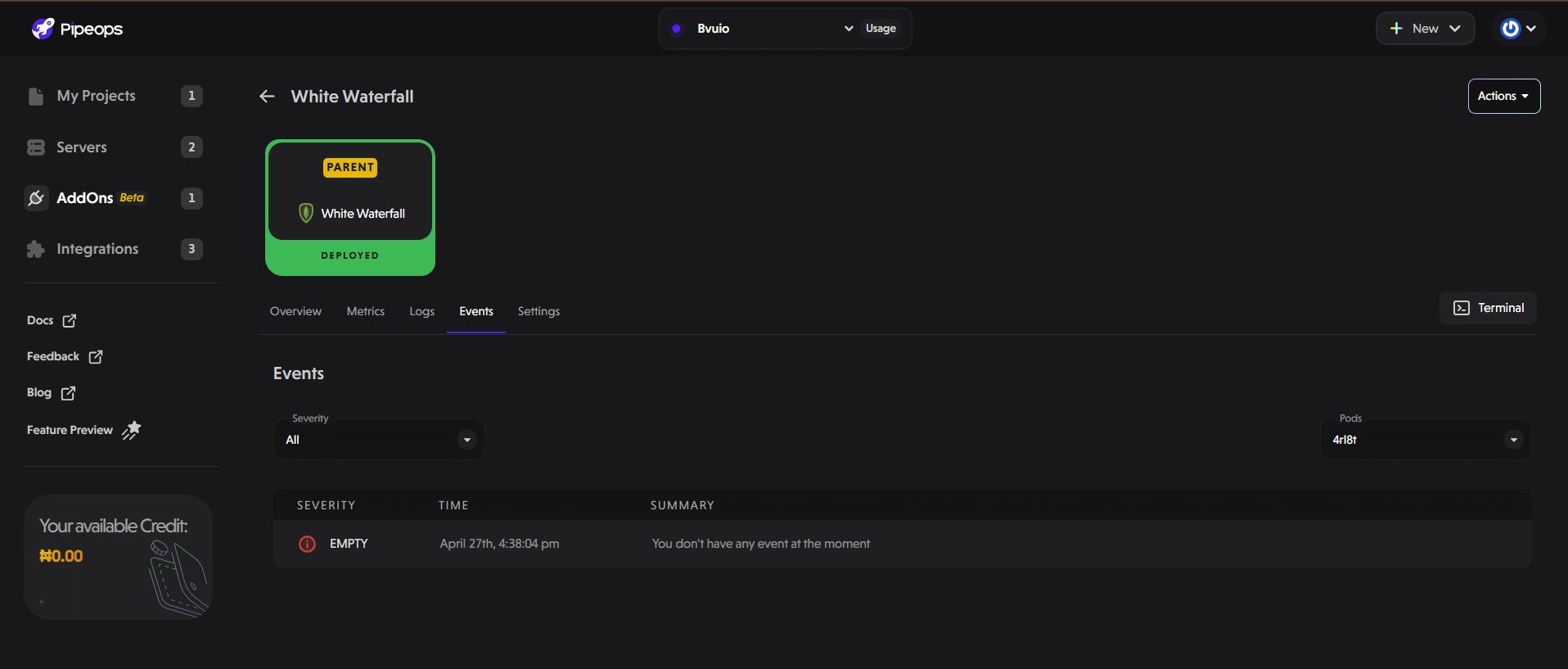Image resolution: width=1568 pixels, height=669 pixels.
Task: Open the Terminal button
Action: (x=1488, y=308)
